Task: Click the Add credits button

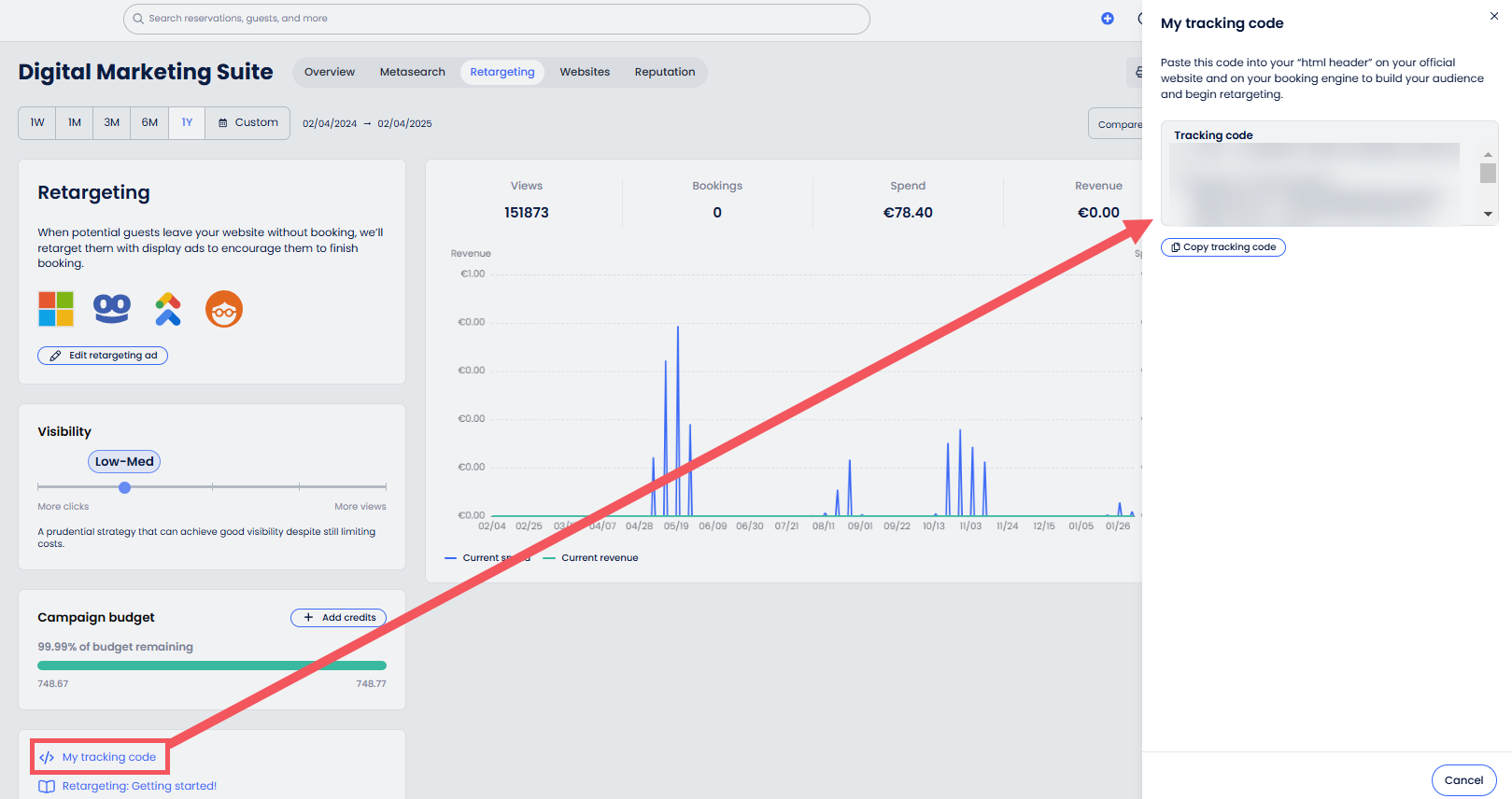Action: (x=339, y=618)
